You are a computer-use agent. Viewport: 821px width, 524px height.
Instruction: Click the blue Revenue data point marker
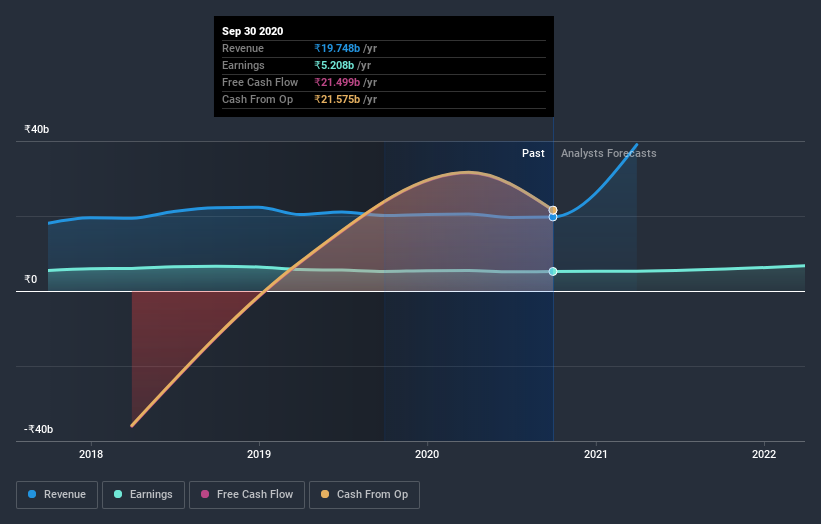(x=553, y=217)
